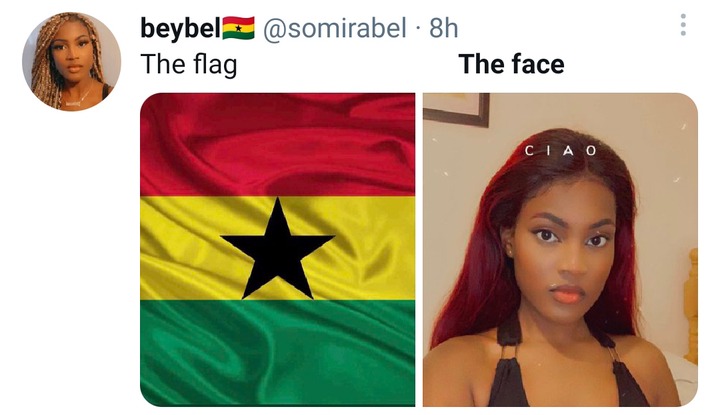Open beybel's round profile avatar
The image size is (720, 415).
(x=72, y=62)
